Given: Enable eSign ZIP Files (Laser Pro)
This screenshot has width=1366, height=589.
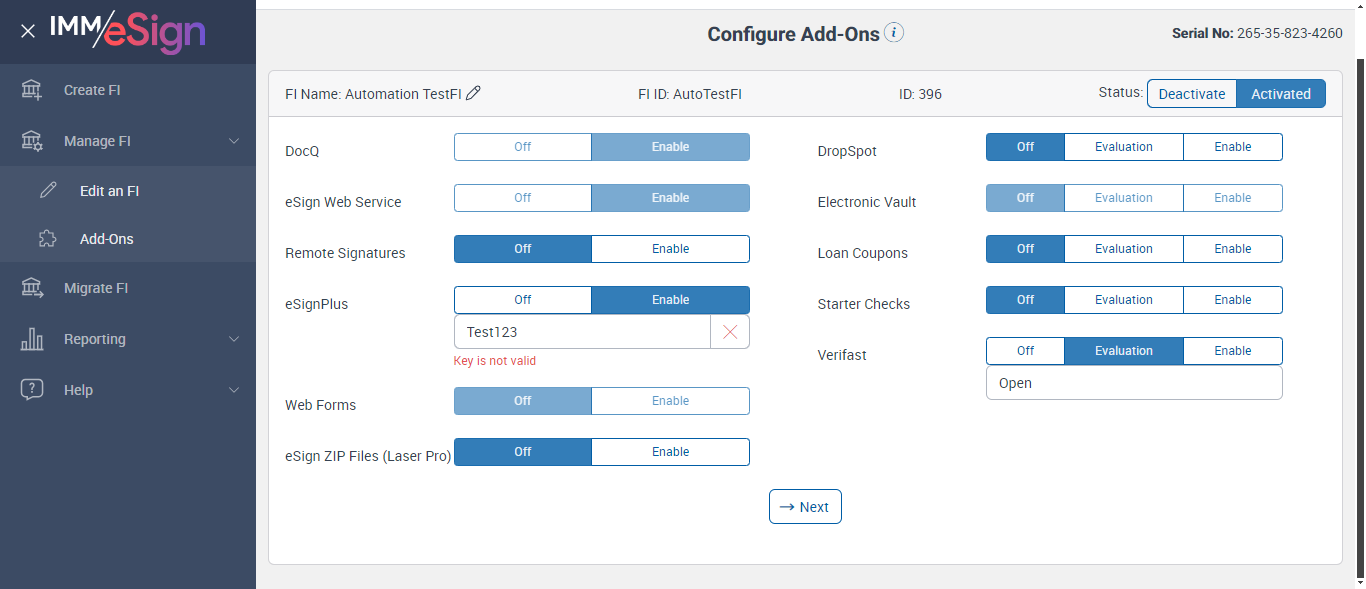Looking at the screenshot, I should [x=670, y=452].
